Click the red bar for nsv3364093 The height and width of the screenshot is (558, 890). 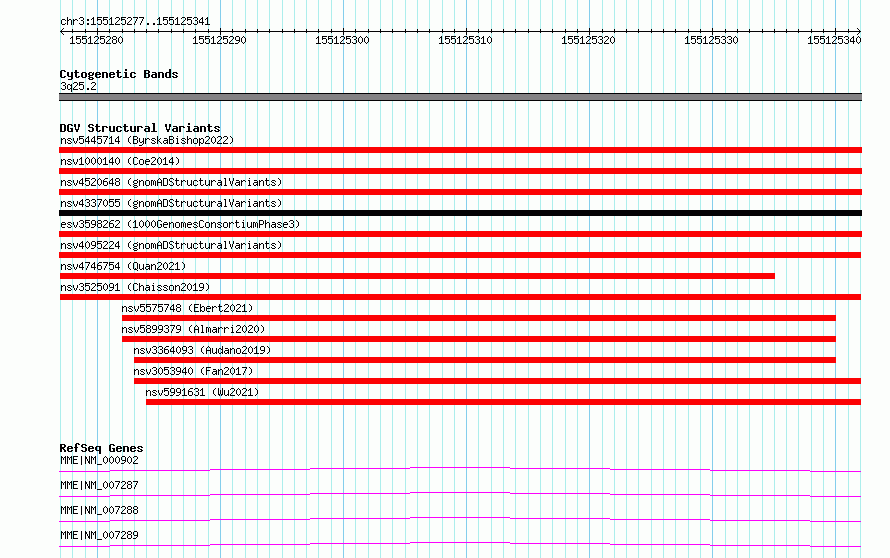[485, 360]
